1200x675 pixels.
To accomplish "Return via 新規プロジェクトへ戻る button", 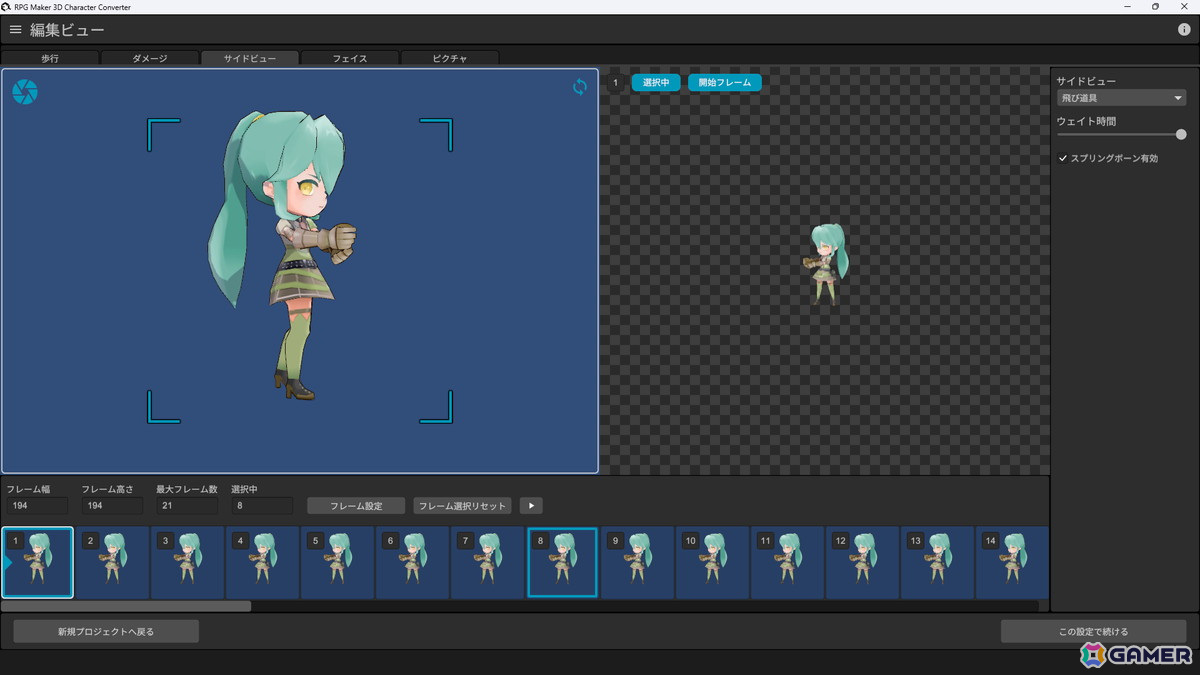I will [x=106, y=631].
